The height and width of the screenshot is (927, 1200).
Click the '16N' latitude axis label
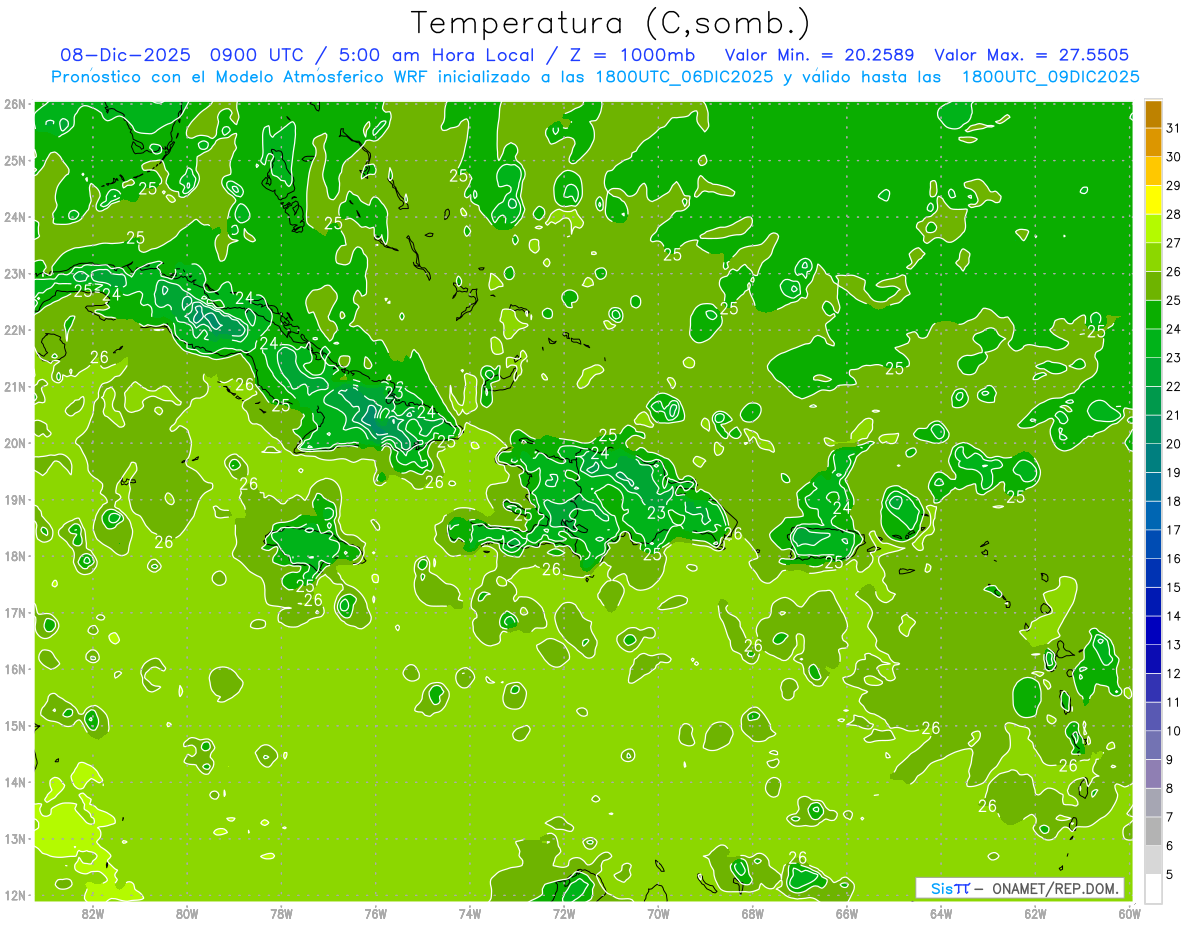tap(14, 669)
